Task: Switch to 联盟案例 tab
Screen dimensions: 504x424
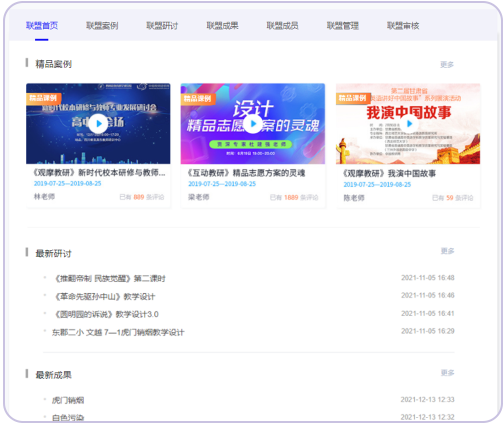Action: tap(102, 26)
